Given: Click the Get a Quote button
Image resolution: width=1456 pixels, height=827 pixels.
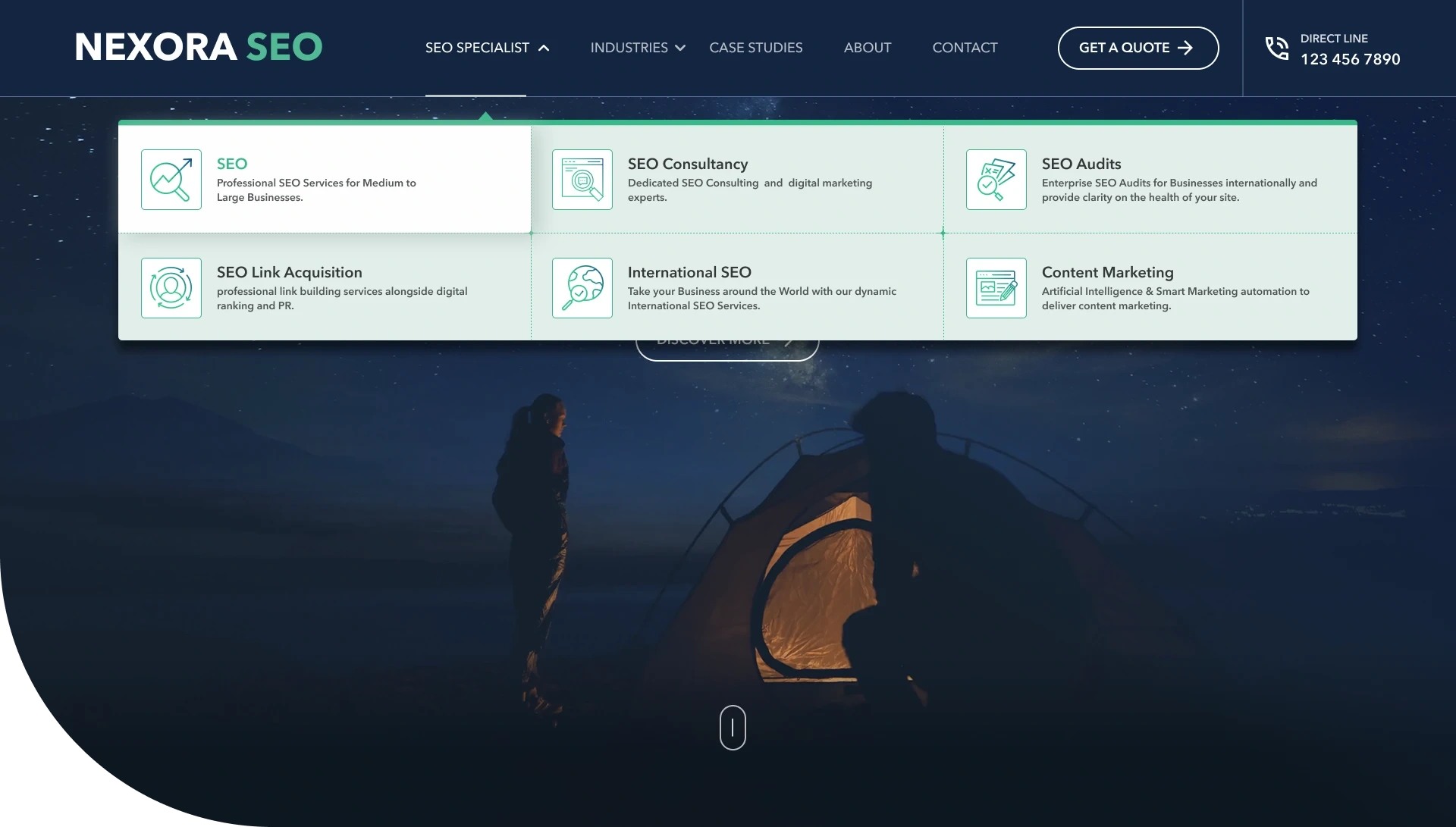Looking at the screenshot, I should click(1137, 48).
